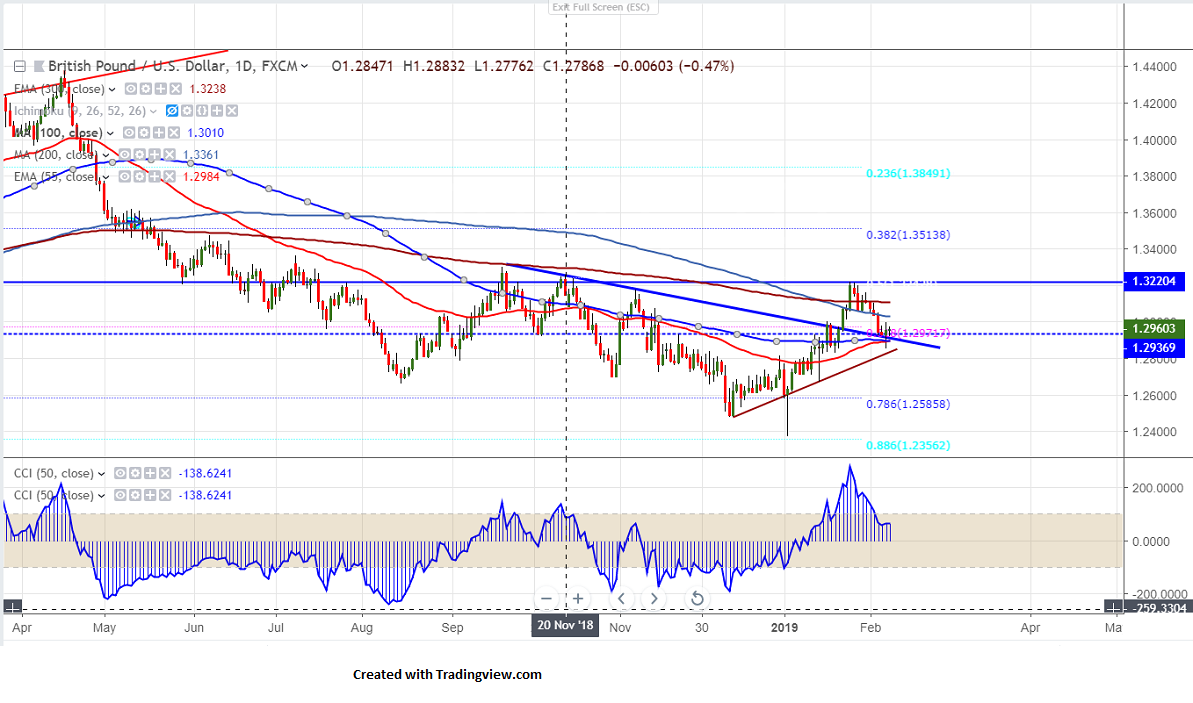Expand the MA (100, close) dropdown arrow
Screen dimensions: 1193x703
110,133
